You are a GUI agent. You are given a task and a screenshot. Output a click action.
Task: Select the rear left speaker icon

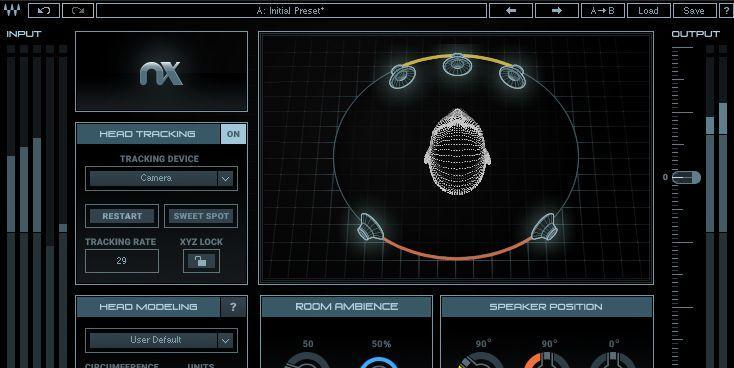point(371,227)
